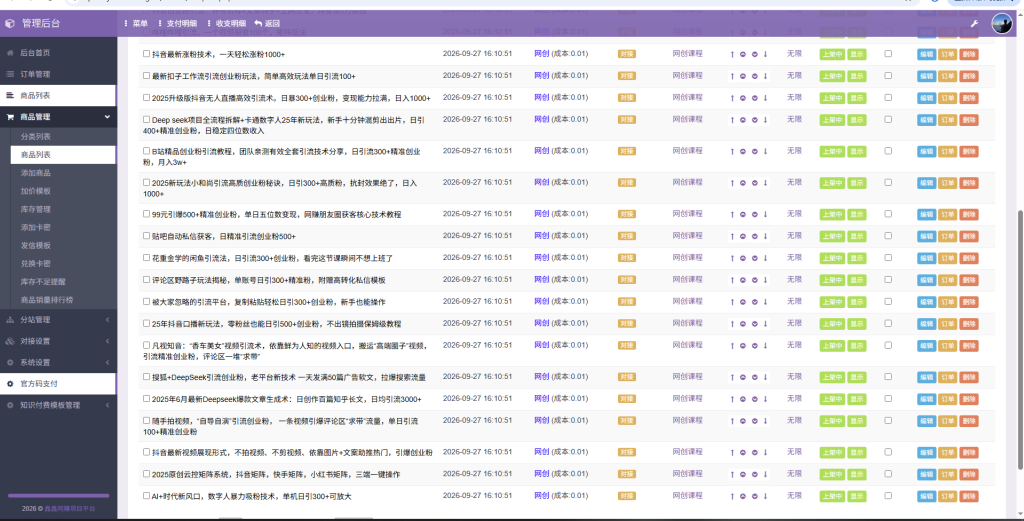Tick the checkbox before the 评论区野路子 title
The width and height of the screenshot is (1024, 521).
[x=147, y=279]
